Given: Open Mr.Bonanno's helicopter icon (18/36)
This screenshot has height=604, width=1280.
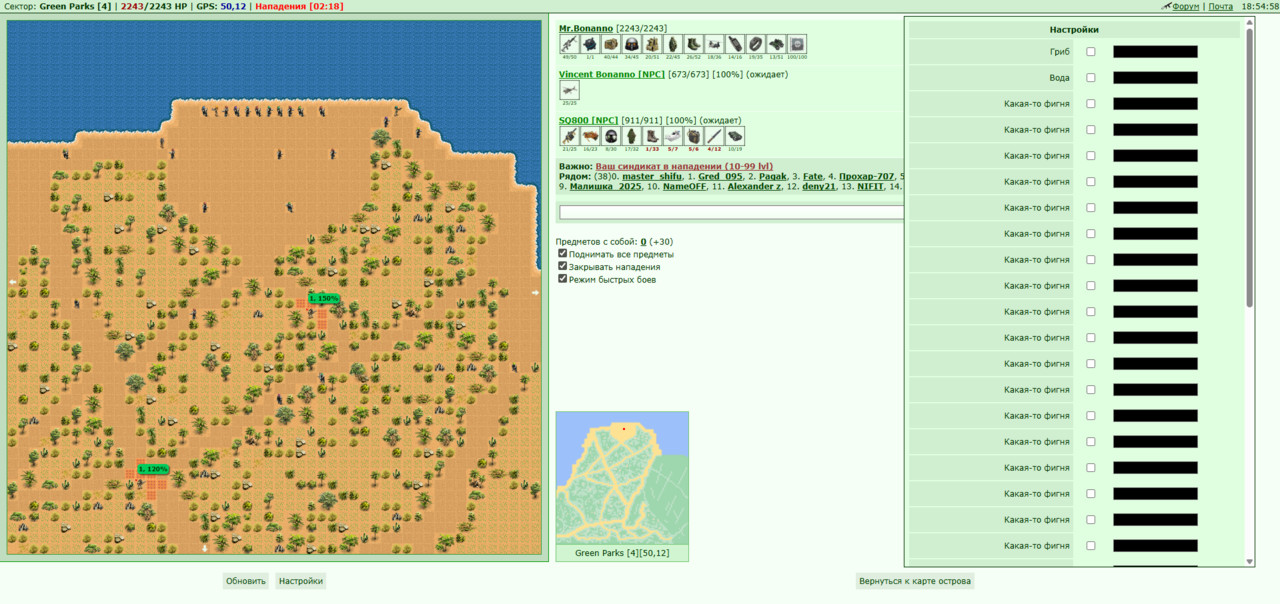Looking at the screenshot, I should pyautogui.click(x=714, y=44).
